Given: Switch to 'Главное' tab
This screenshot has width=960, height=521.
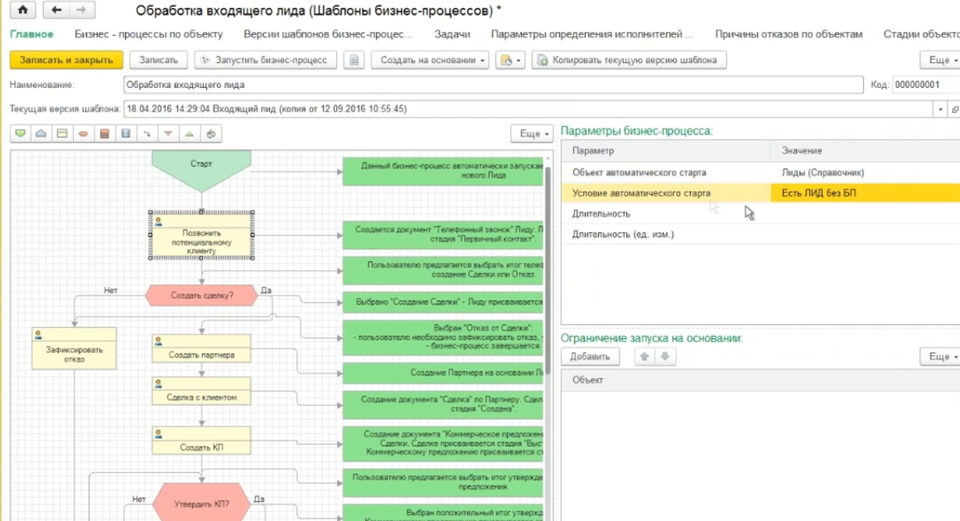Looking at the screenshot, I should (x=32, y=34).
